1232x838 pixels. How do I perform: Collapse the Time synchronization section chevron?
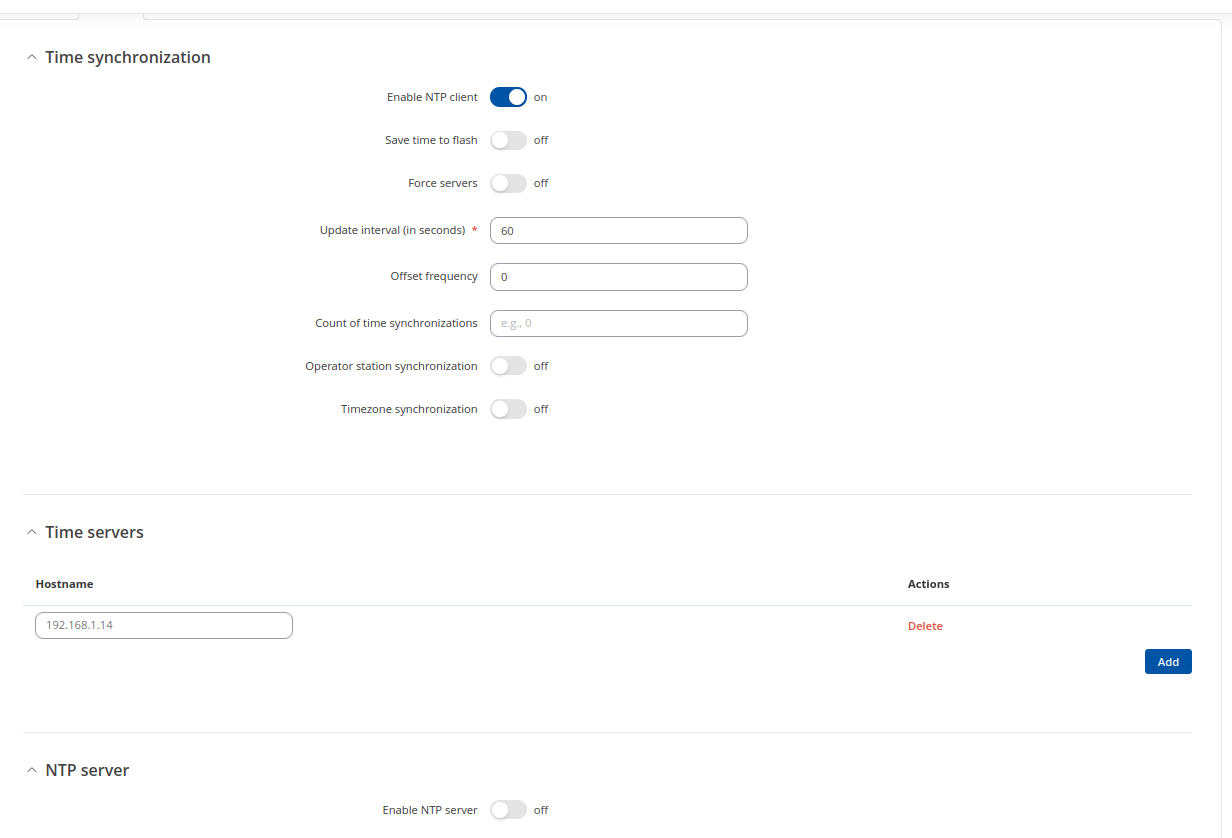[x=31, y=58]
